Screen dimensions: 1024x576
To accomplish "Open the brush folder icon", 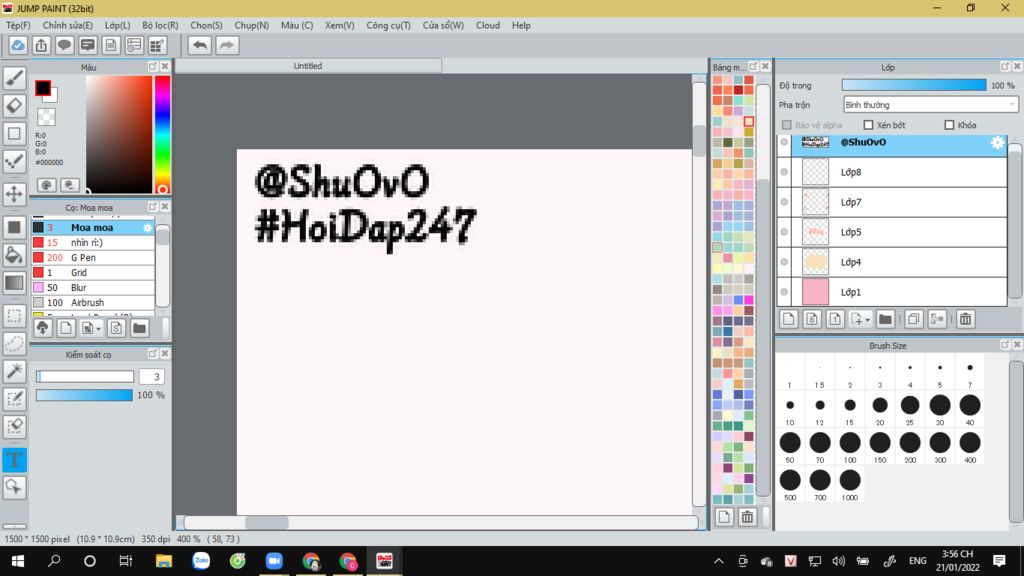I will [x=139, y=328].
